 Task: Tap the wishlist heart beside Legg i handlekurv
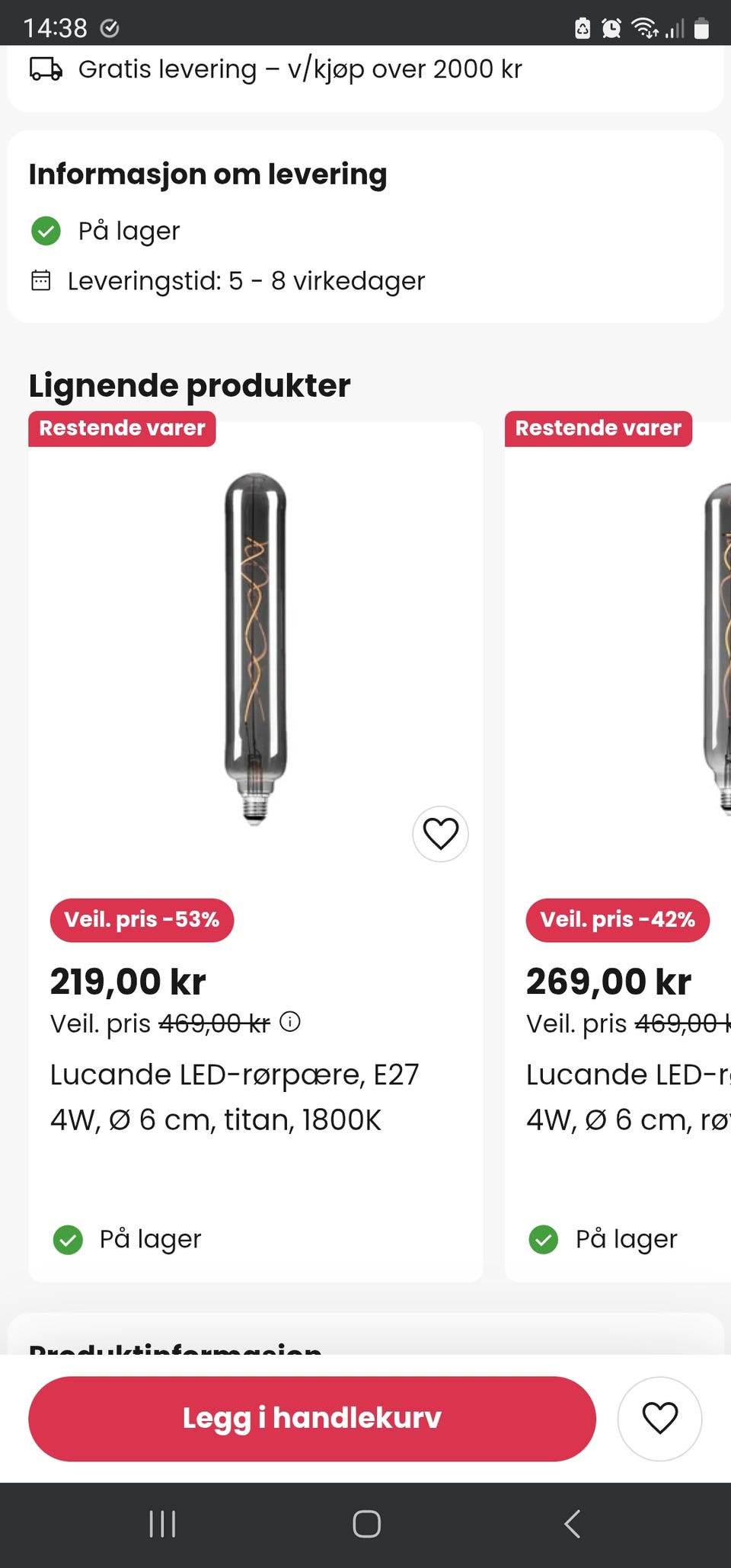(x=659, y=1419)
